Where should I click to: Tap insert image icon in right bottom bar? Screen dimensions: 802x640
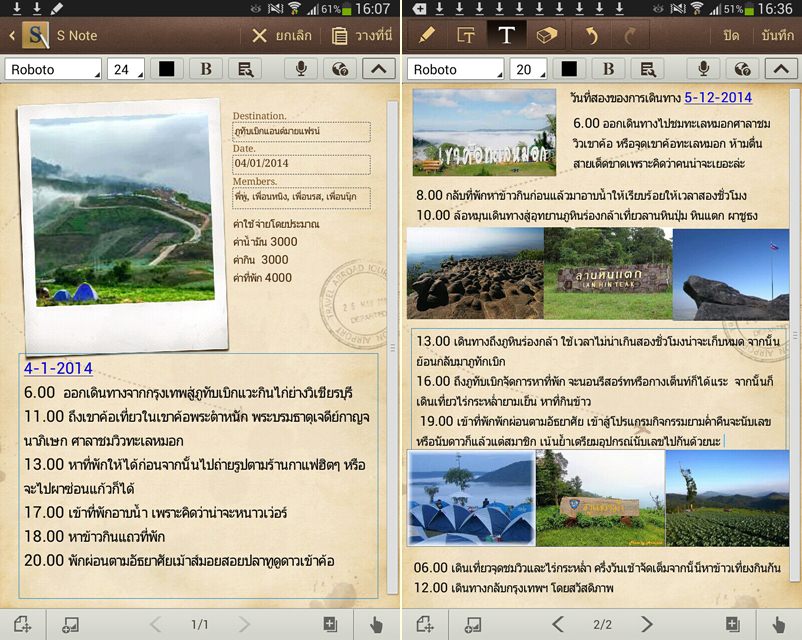click(x=473, y=625)
